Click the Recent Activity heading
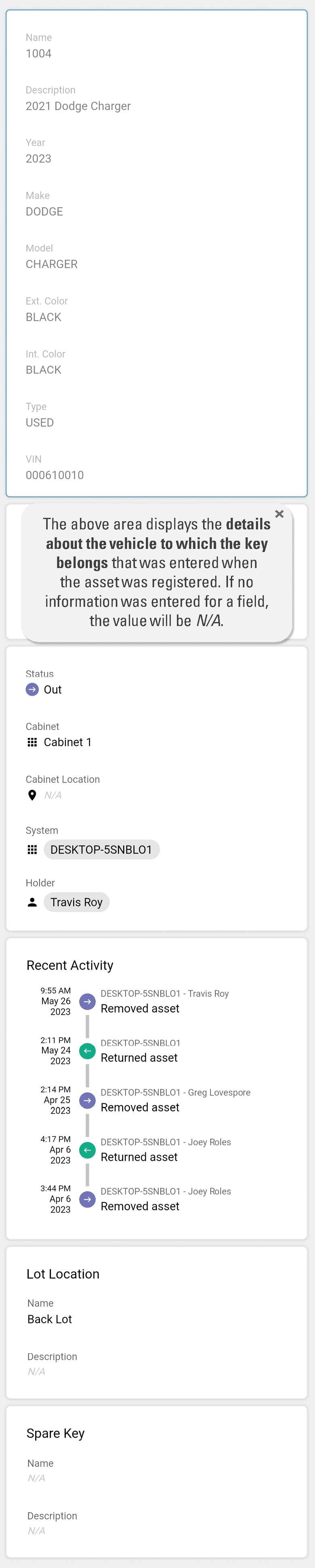 tap(70, 965)
